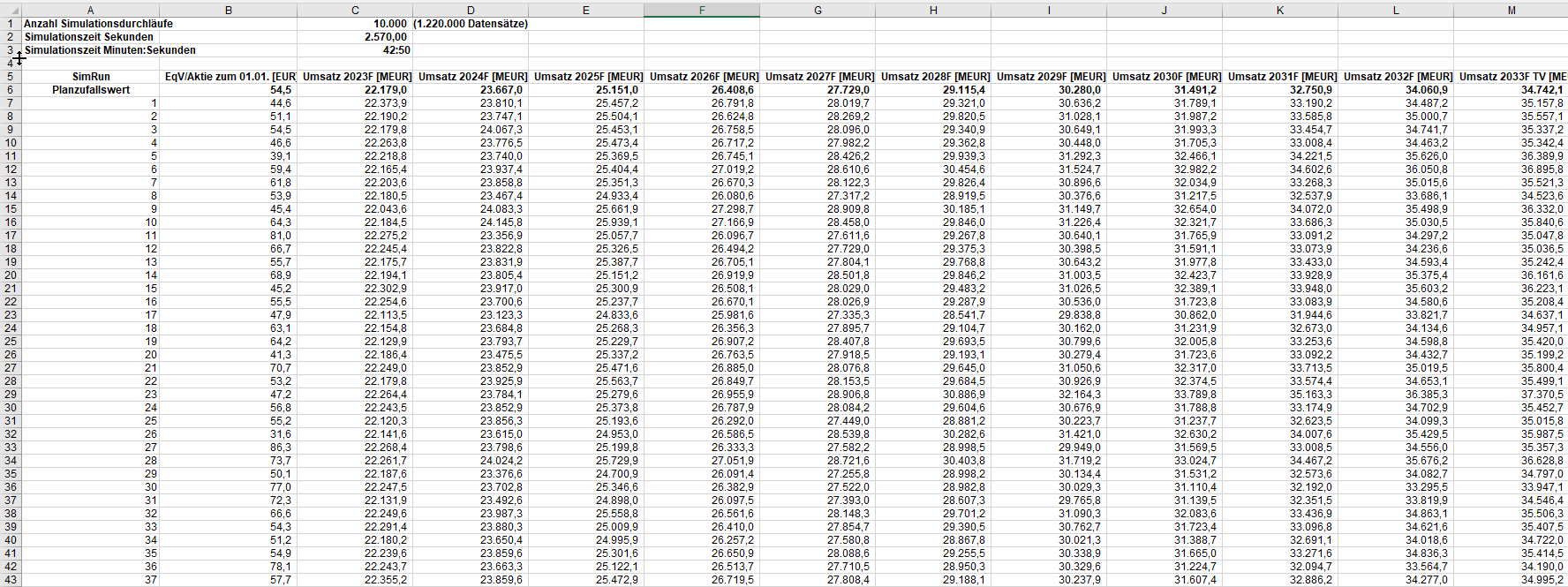
Task: Select column header H
Action: click(933, 10)
